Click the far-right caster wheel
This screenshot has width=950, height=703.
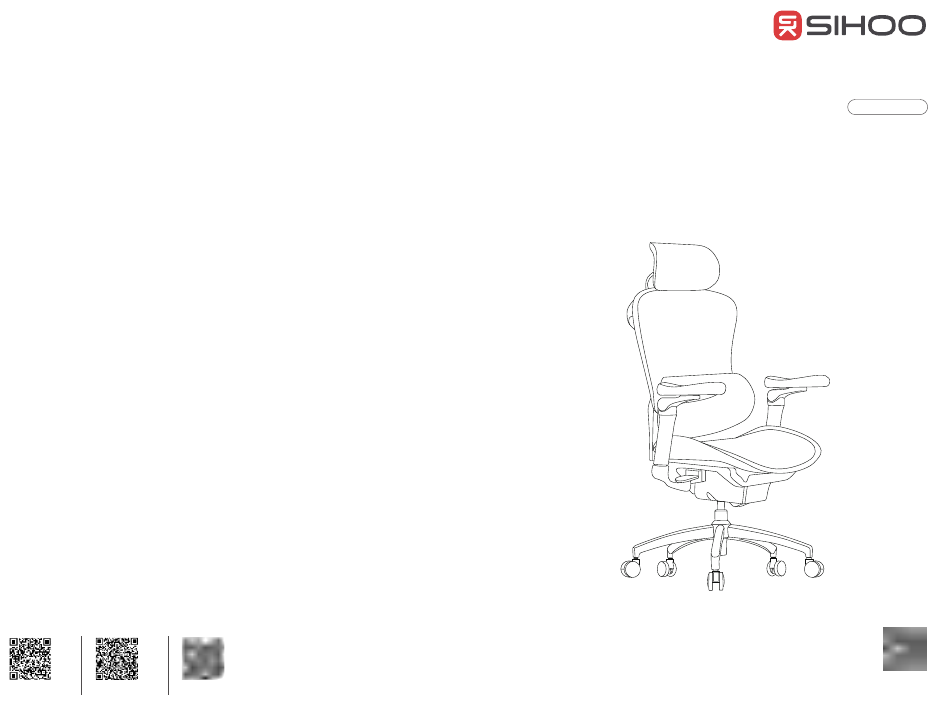[814, 568]
